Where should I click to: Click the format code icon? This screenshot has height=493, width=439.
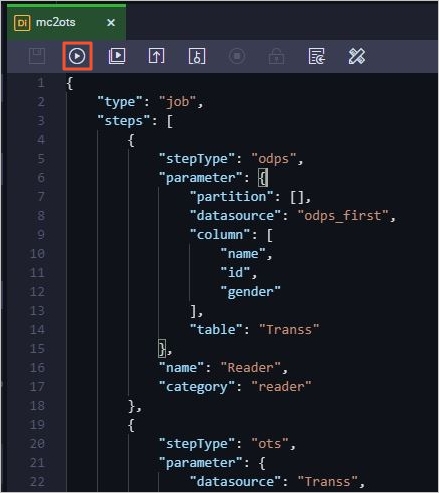(x=317, y=56)
